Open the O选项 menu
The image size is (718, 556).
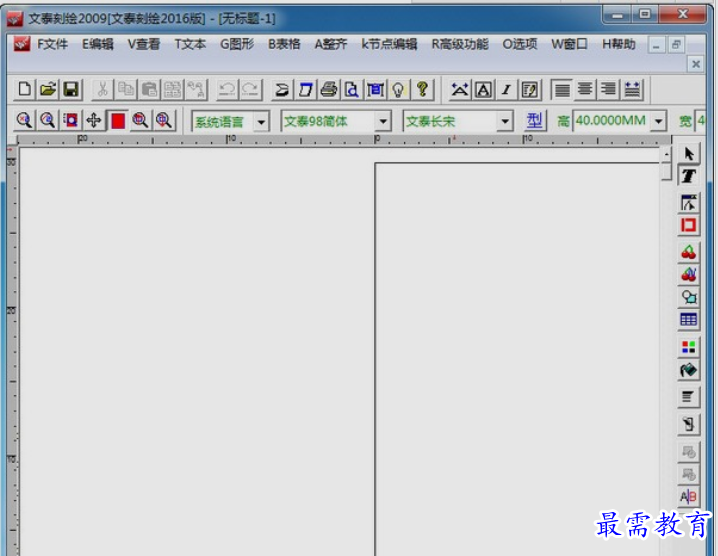coord(520,44)
